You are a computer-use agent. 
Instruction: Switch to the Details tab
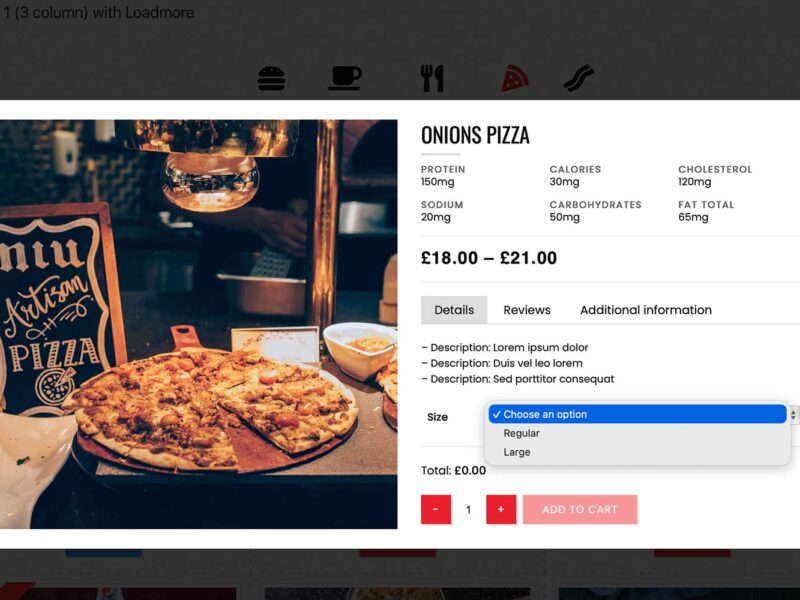click(x=454, y=310)
